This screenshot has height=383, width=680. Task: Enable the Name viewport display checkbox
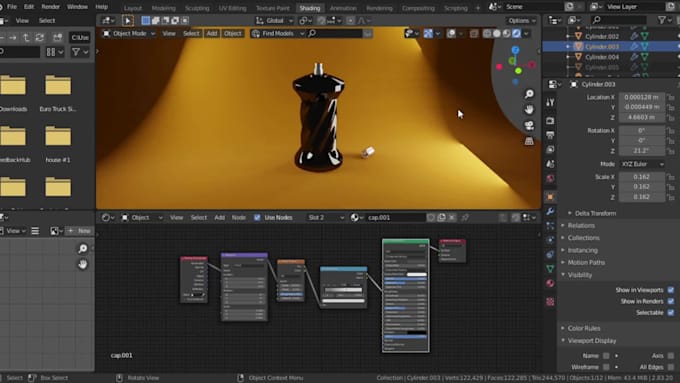coord(606,356)
